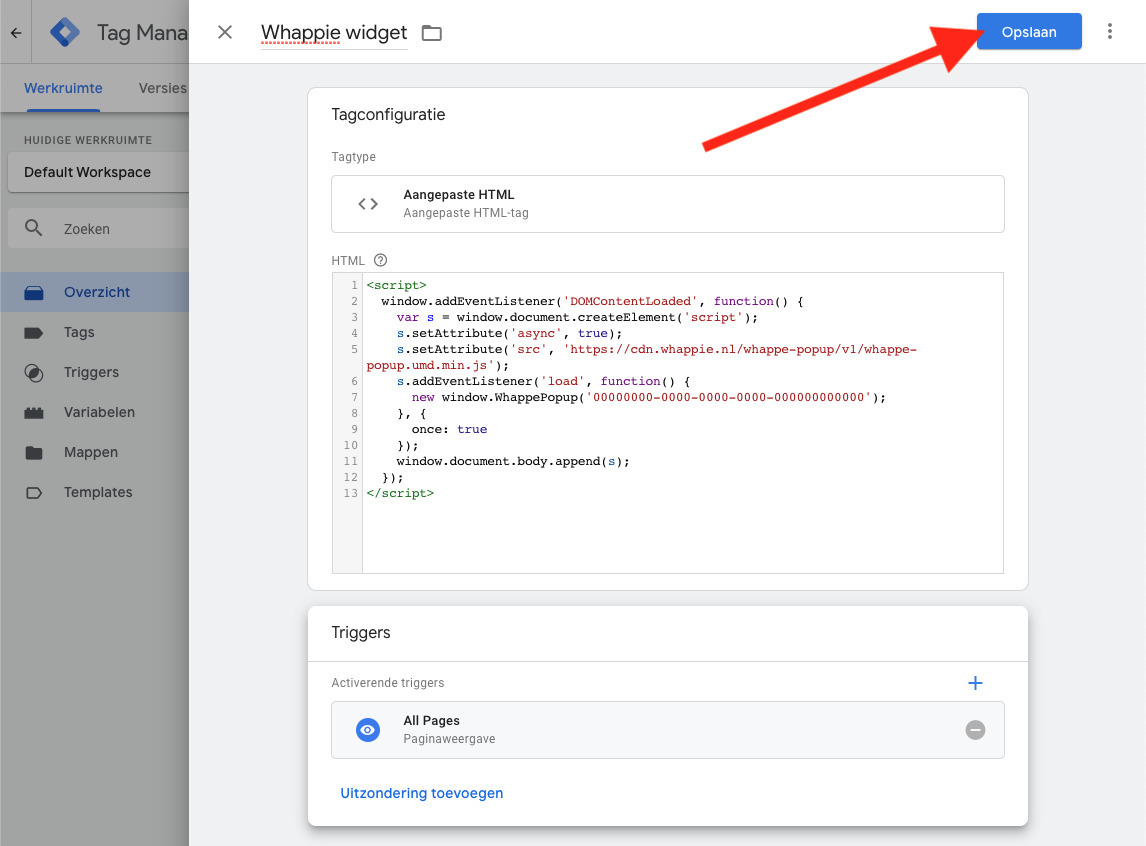
Task: Click the Tag Manager logo icon
Action: [65, 32]
